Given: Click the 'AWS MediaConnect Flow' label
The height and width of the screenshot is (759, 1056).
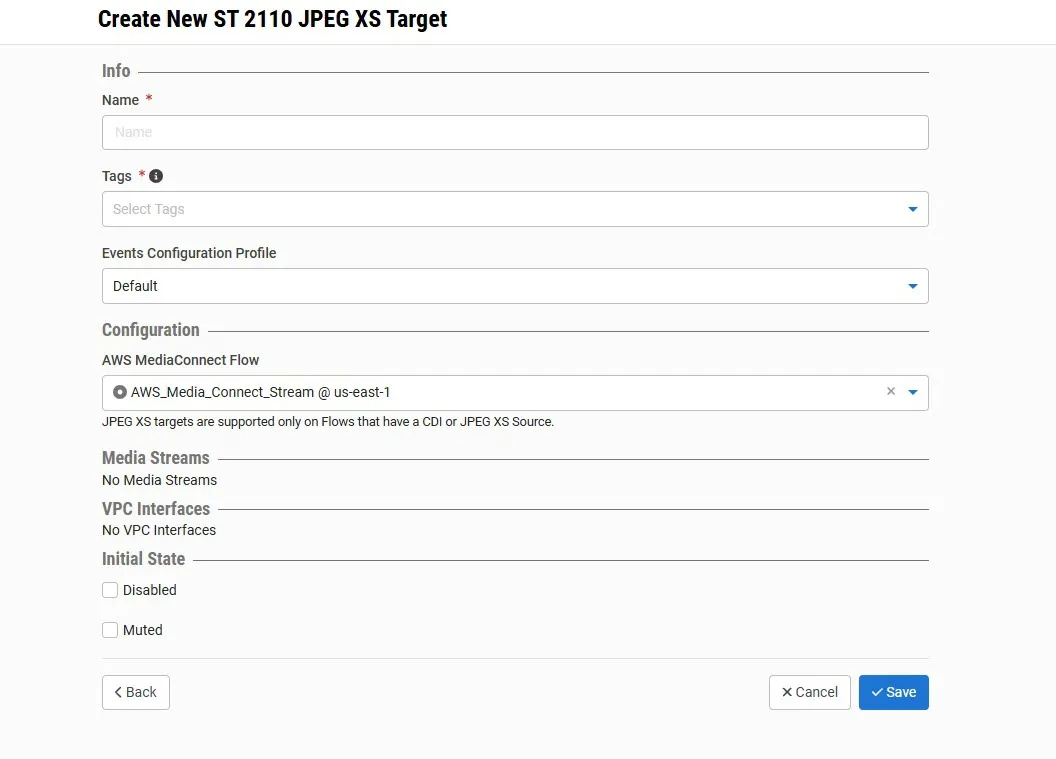Looking at the screenshot, I should click(180, 360).
